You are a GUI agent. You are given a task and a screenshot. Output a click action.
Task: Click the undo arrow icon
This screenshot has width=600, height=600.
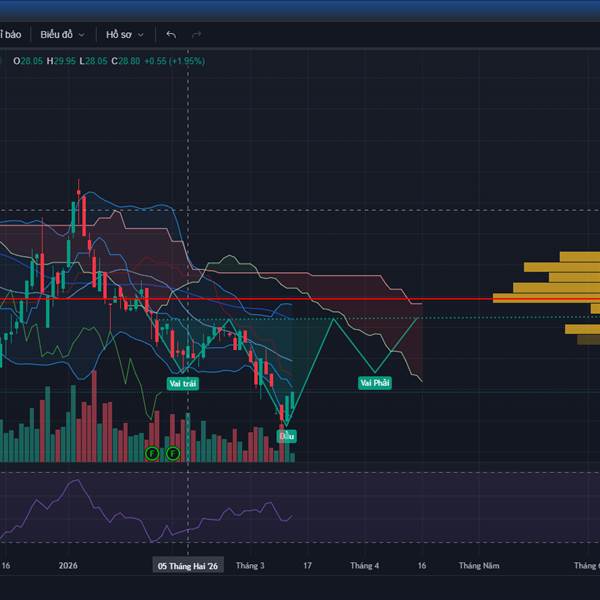click(x=171, y=34)
